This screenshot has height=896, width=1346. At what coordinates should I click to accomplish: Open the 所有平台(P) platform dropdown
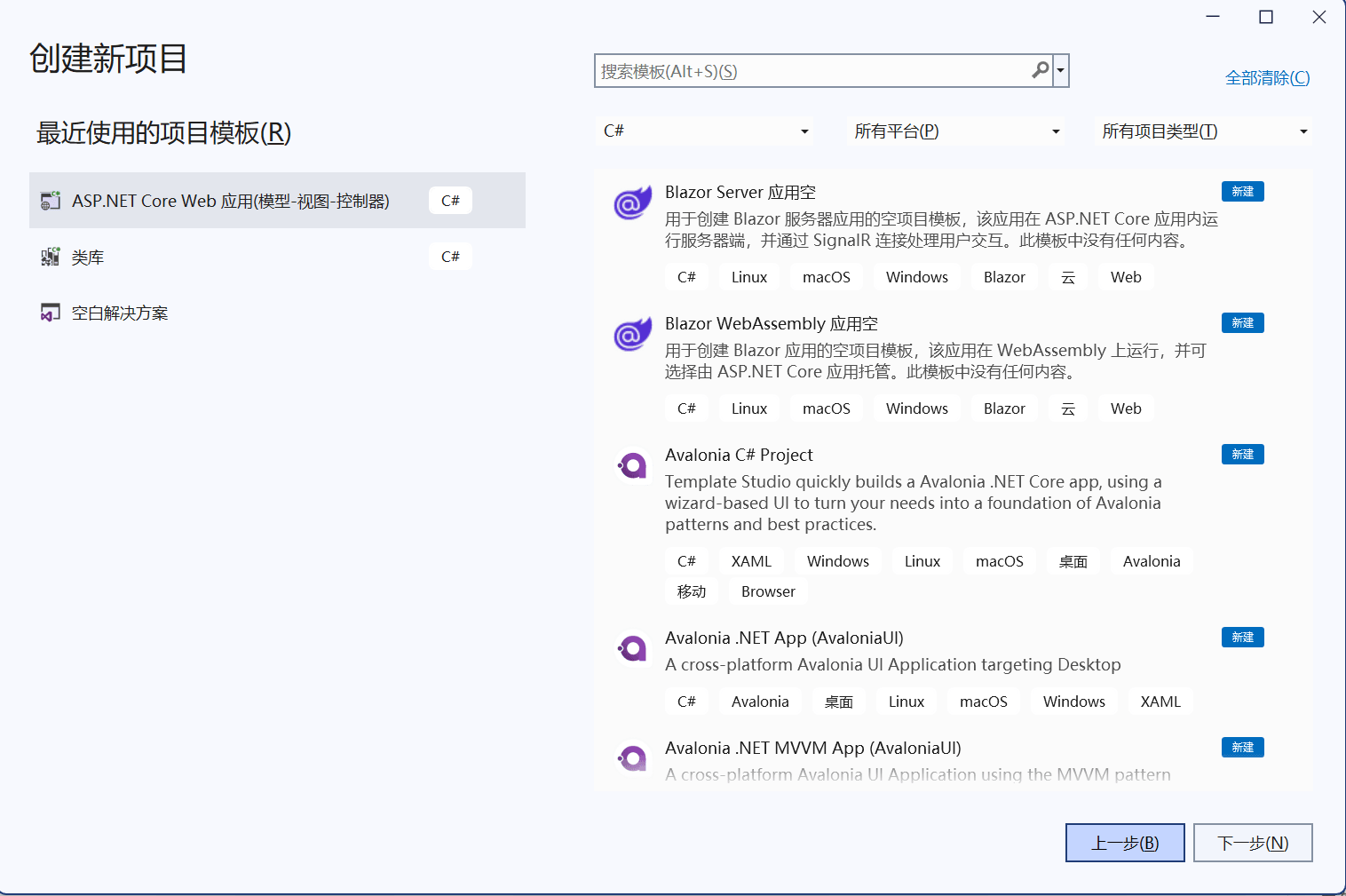click(x=957, y=131)
